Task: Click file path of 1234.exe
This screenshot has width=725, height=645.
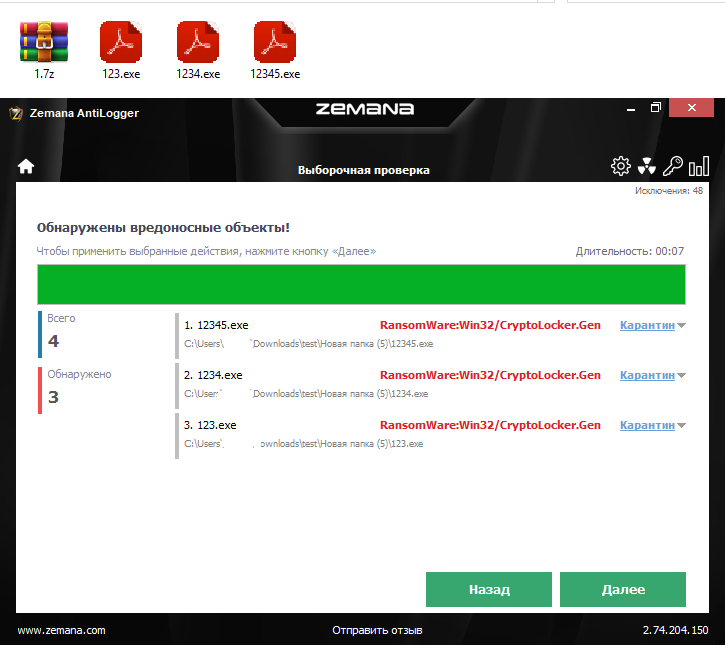Action: pos(306,393)
